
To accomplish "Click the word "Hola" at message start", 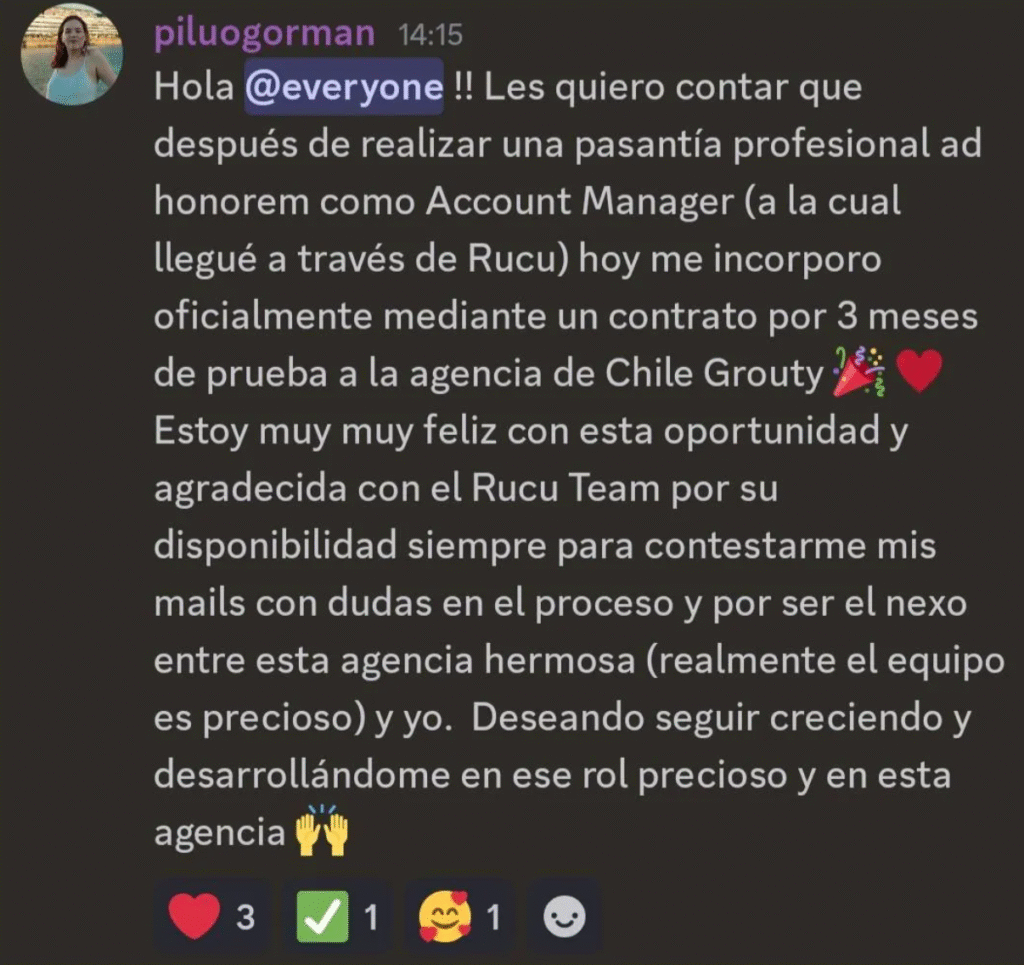I will (194, 87).
